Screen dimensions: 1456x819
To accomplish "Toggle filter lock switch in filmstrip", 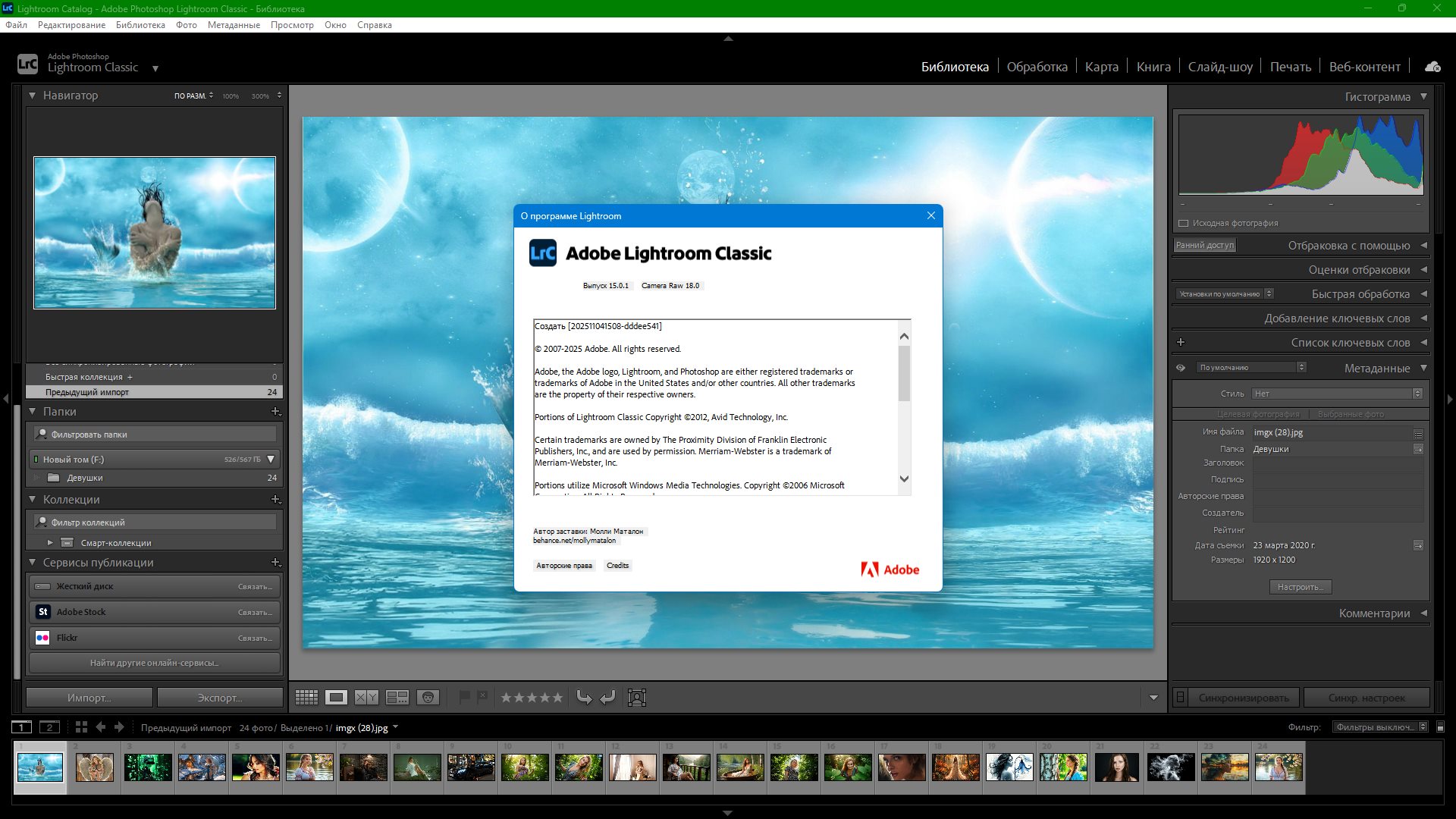I will [x=1441, y=727].
